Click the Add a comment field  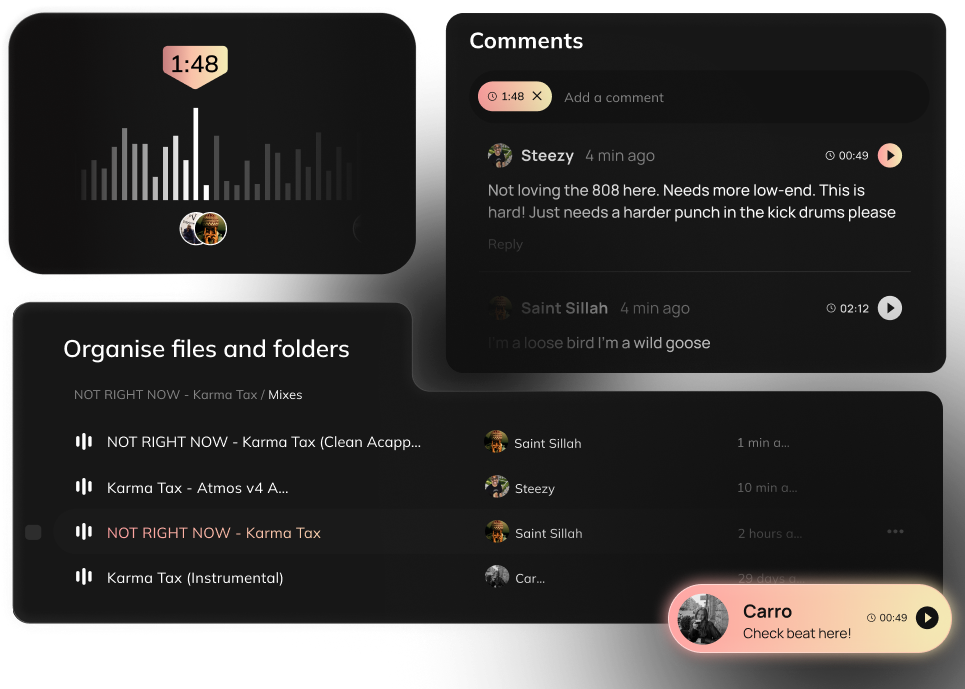739,97
